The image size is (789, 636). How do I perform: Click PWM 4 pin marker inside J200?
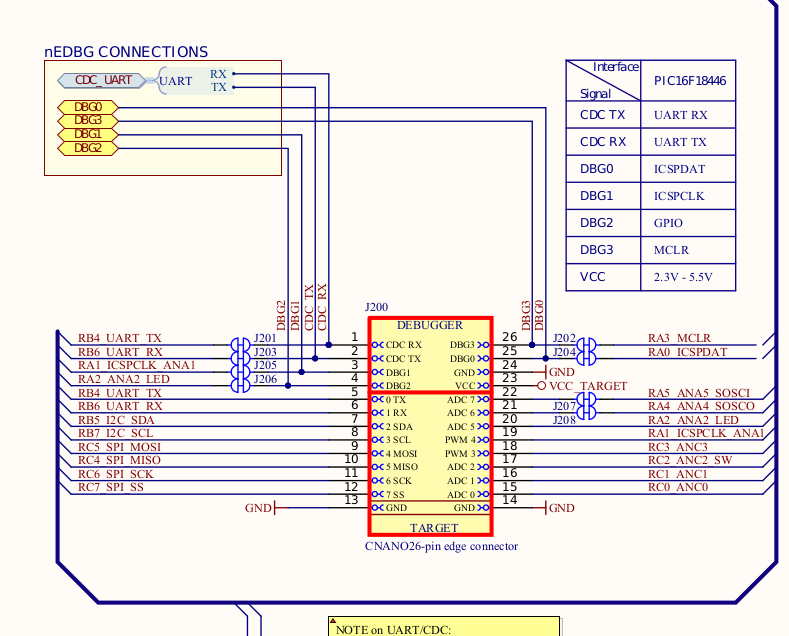(484, 440)
